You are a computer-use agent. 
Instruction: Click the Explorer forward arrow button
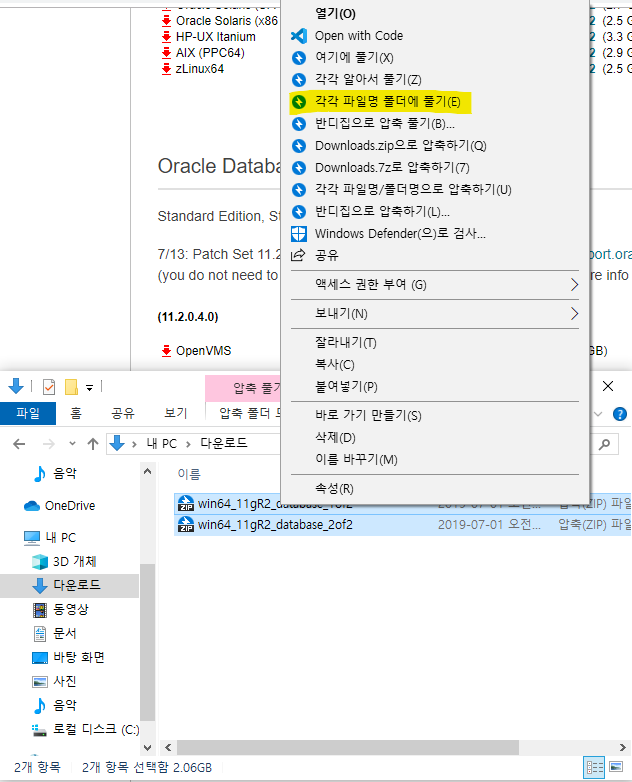coord(49,444)
